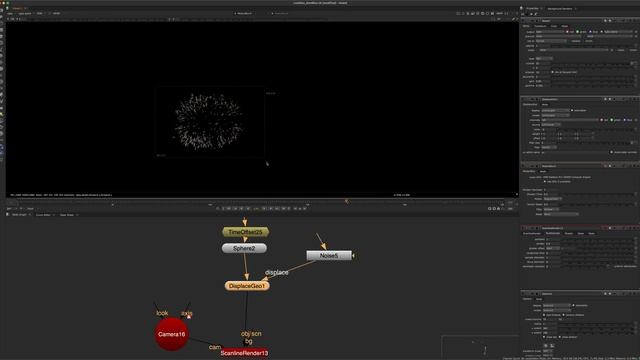Image resolution: width=640 pixels, height=360 pixels.
Task: Select the Sphere2 node
Action: 244,248
